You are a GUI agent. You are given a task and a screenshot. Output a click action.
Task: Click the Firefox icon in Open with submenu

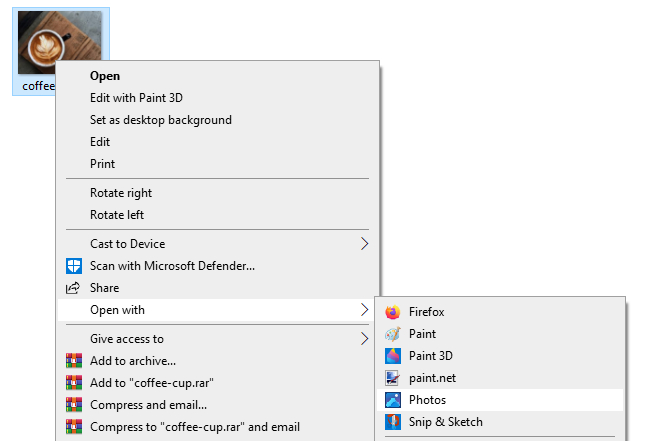[393, 312]
